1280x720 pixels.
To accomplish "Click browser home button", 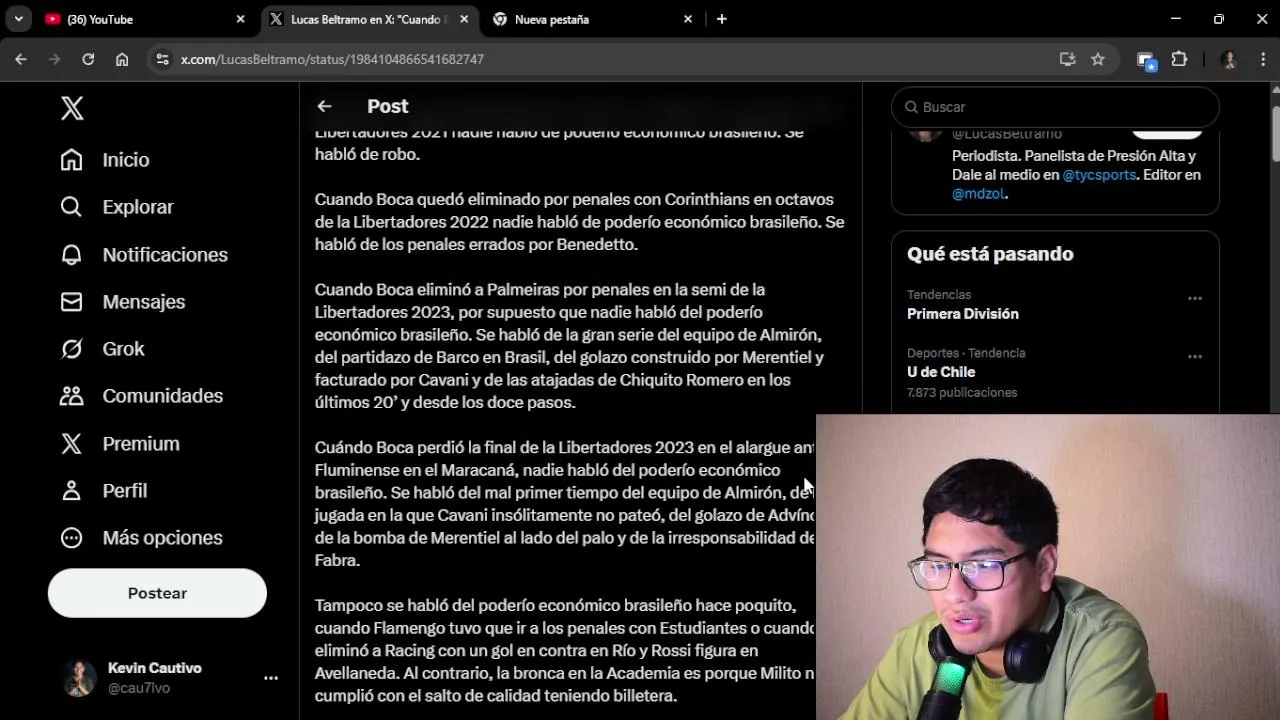I will (x=122, y=59).
